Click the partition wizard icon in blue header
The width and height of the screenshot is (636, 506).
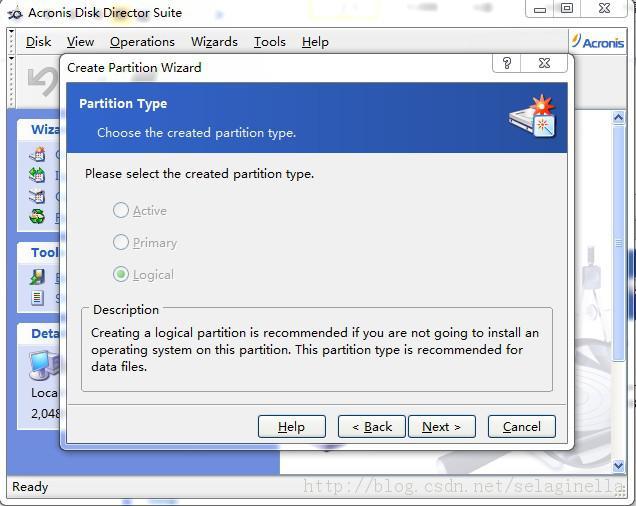point(533,117)
